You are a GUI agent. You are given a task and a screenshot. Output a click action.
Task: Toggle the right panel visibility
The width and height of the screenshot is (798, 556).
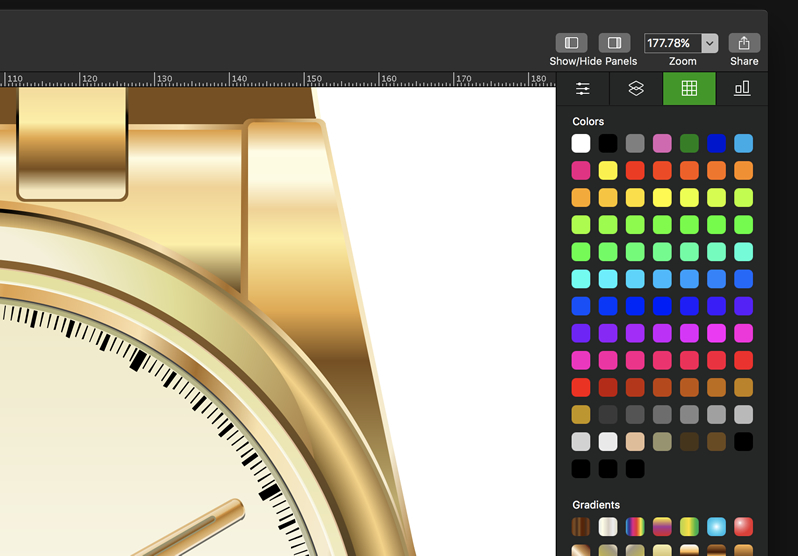coord(614,43)
